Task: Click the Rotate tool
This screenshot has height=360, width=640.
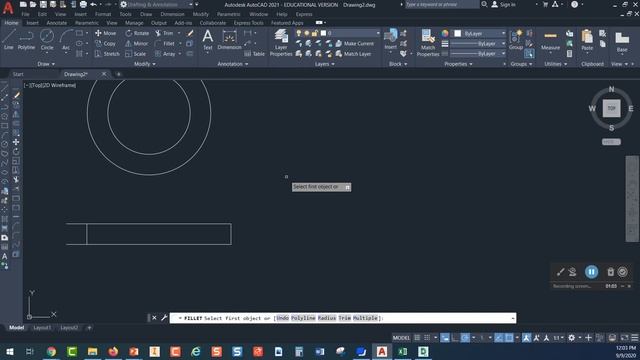Action: 138,33
